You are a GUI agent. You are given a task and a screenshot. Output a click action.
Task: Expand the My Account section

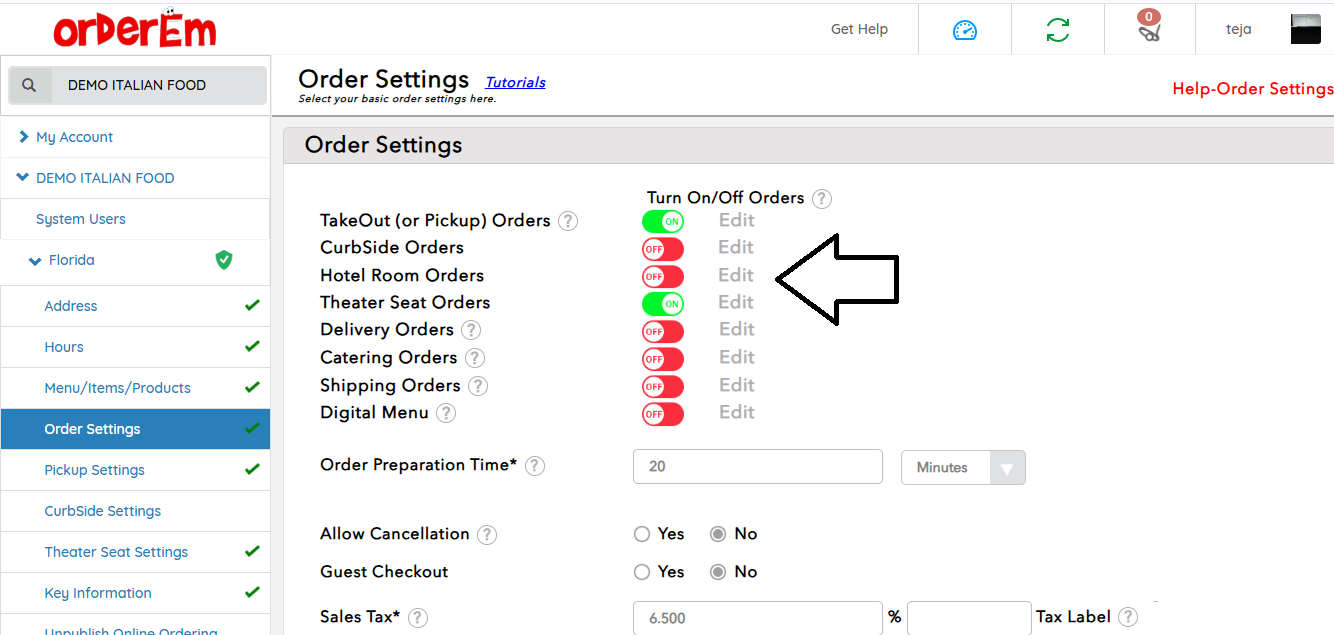(74, 137)
